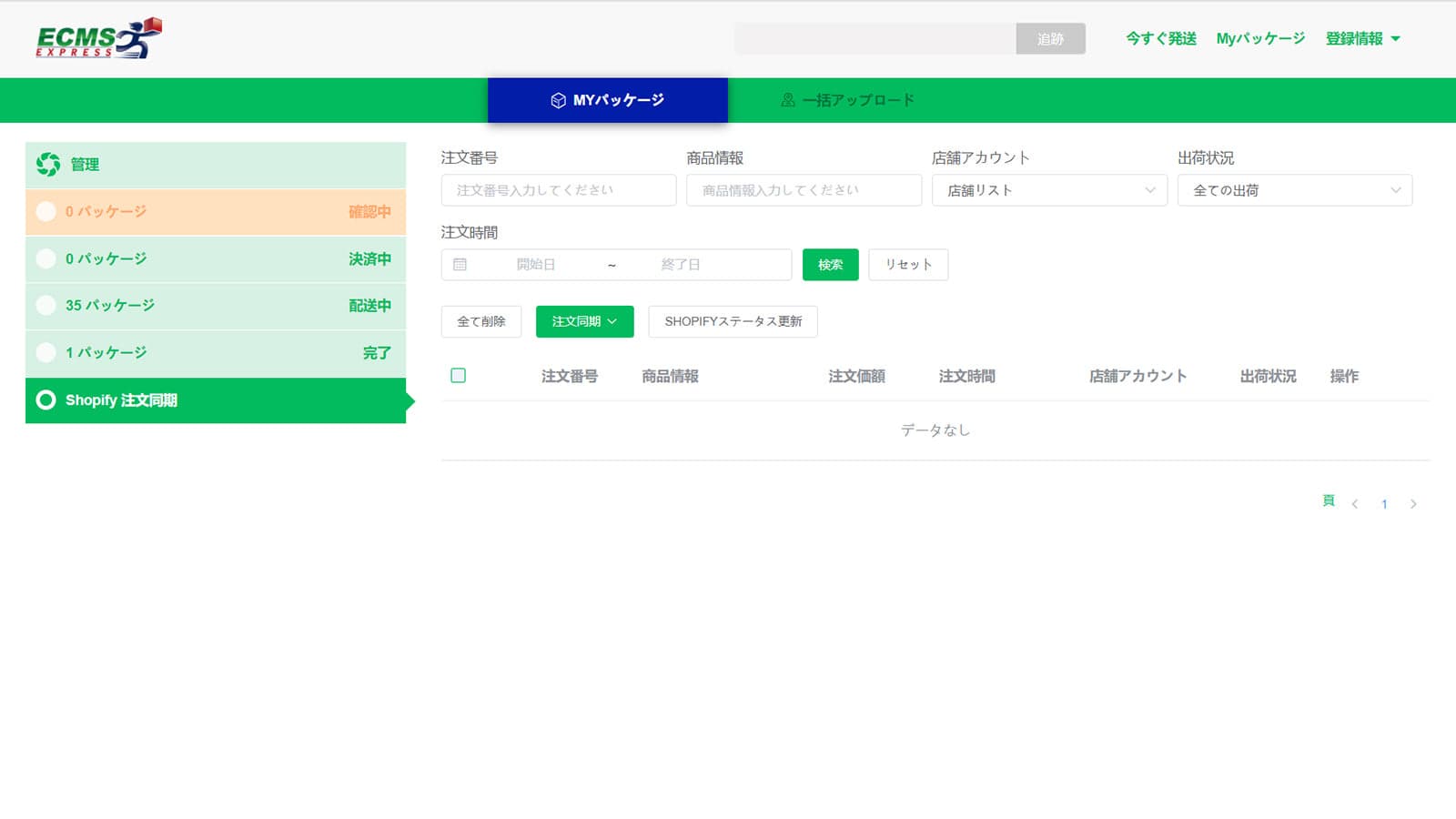Viewport: 1456px width, 819px height.
Task: Click the circle icon beside Shopify 注文同期
Action: pyautogui.click(x=46, y=399)
